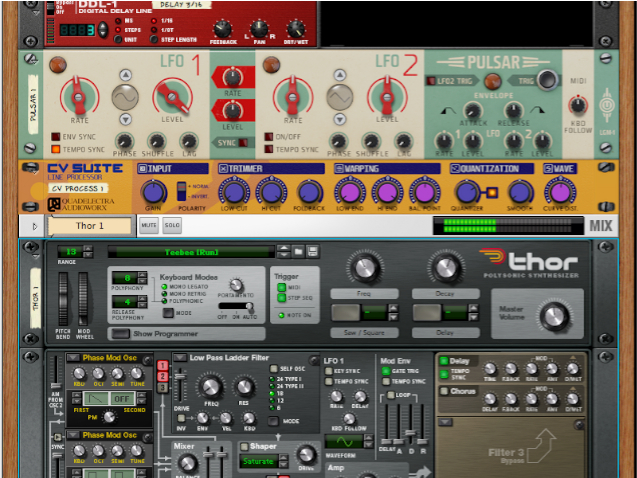Screen dimensions: 637x478
Task: Click the Low Pass Ladder Filter Freq knob
Action: pyautogui.click(x=211, y=386)
